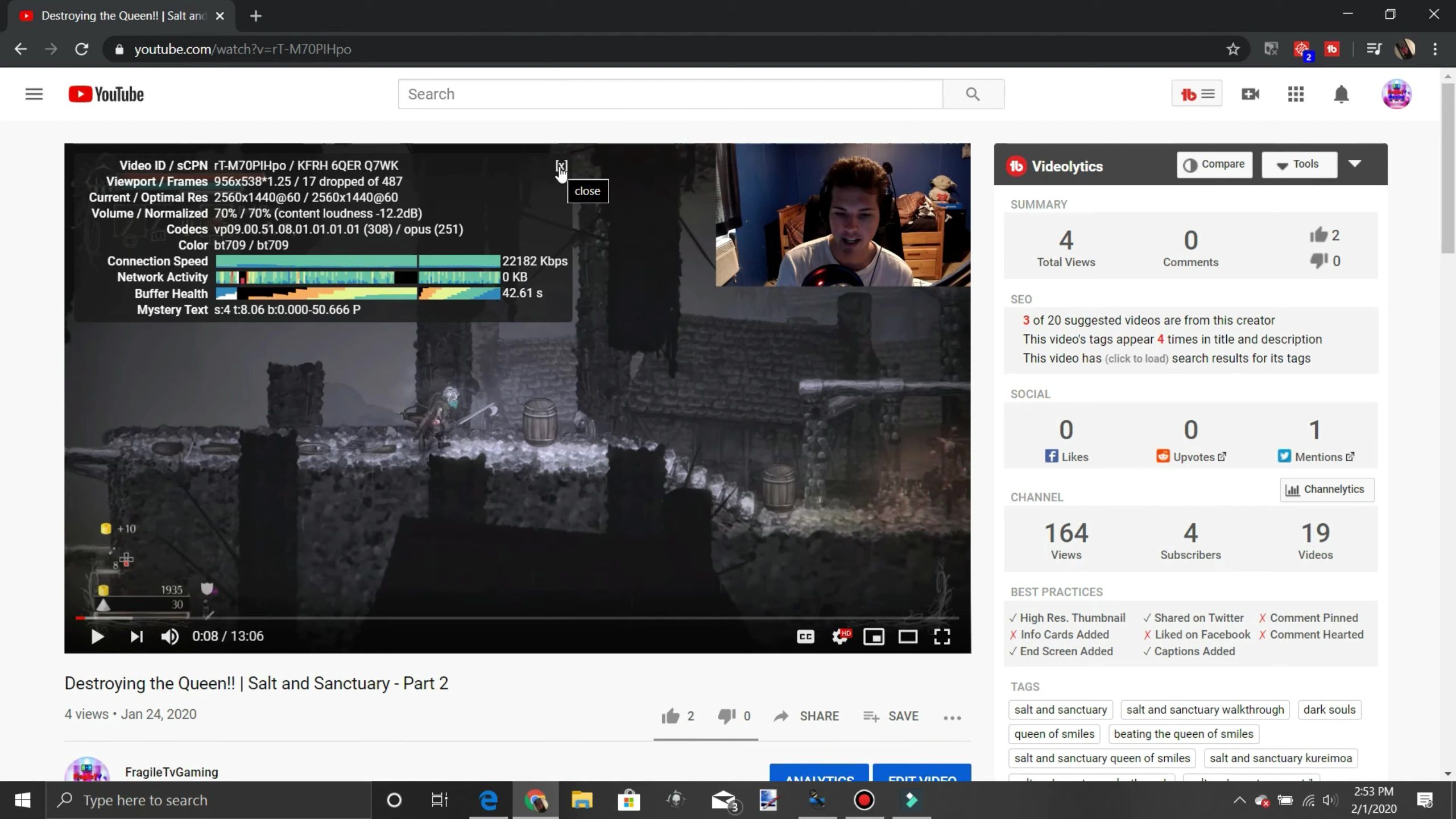Click the webcam overlay in the video
Image resolution: width=1456 pixels, height=819 pixels.
pyautogui.click(x=843, y=215)
